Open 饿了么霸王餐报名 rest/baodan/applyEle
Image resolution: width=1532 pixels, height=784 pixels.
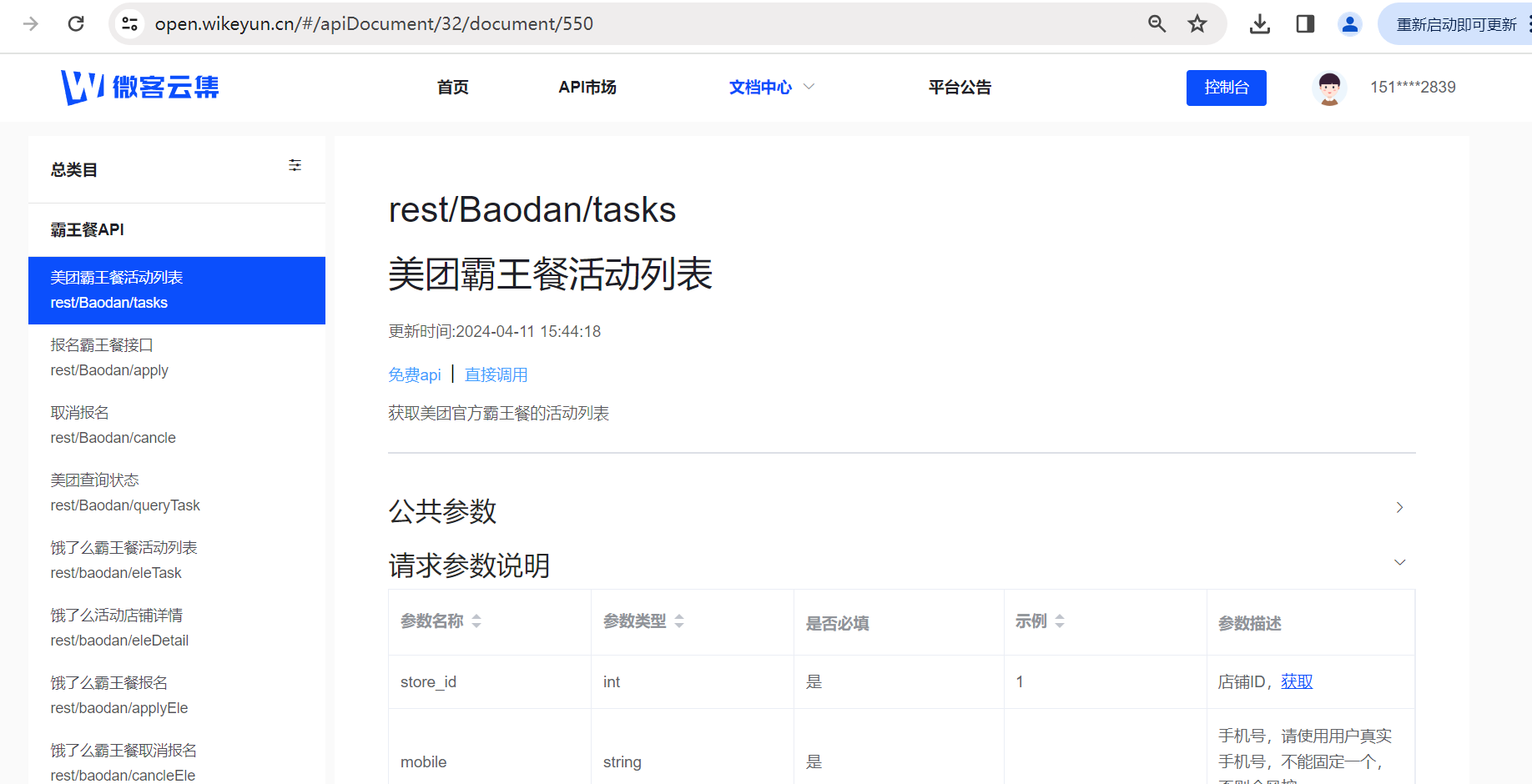tap(177, 696)
